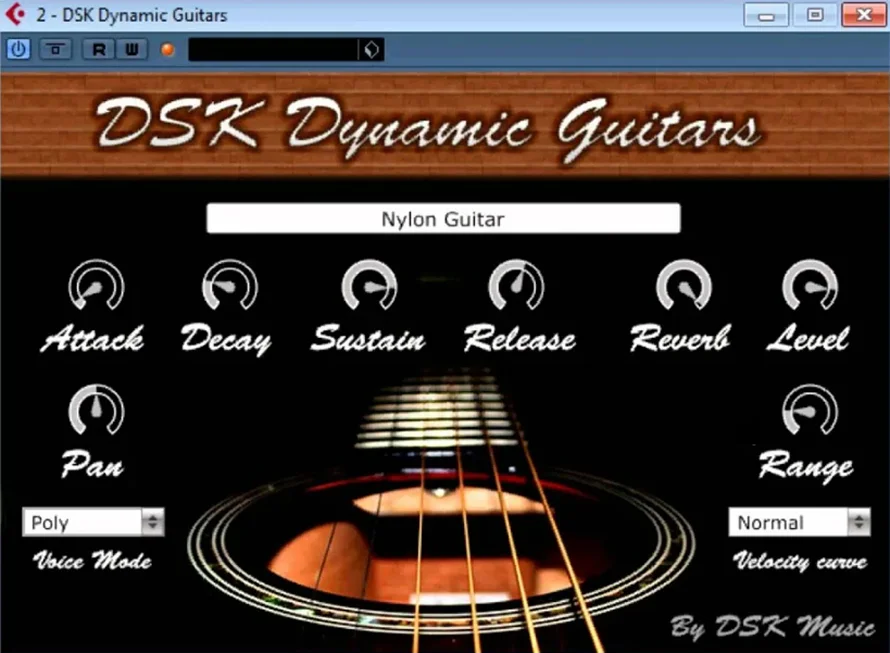
Task: Open the Voice Mode Poly dropdown
Action: [93, 522]
